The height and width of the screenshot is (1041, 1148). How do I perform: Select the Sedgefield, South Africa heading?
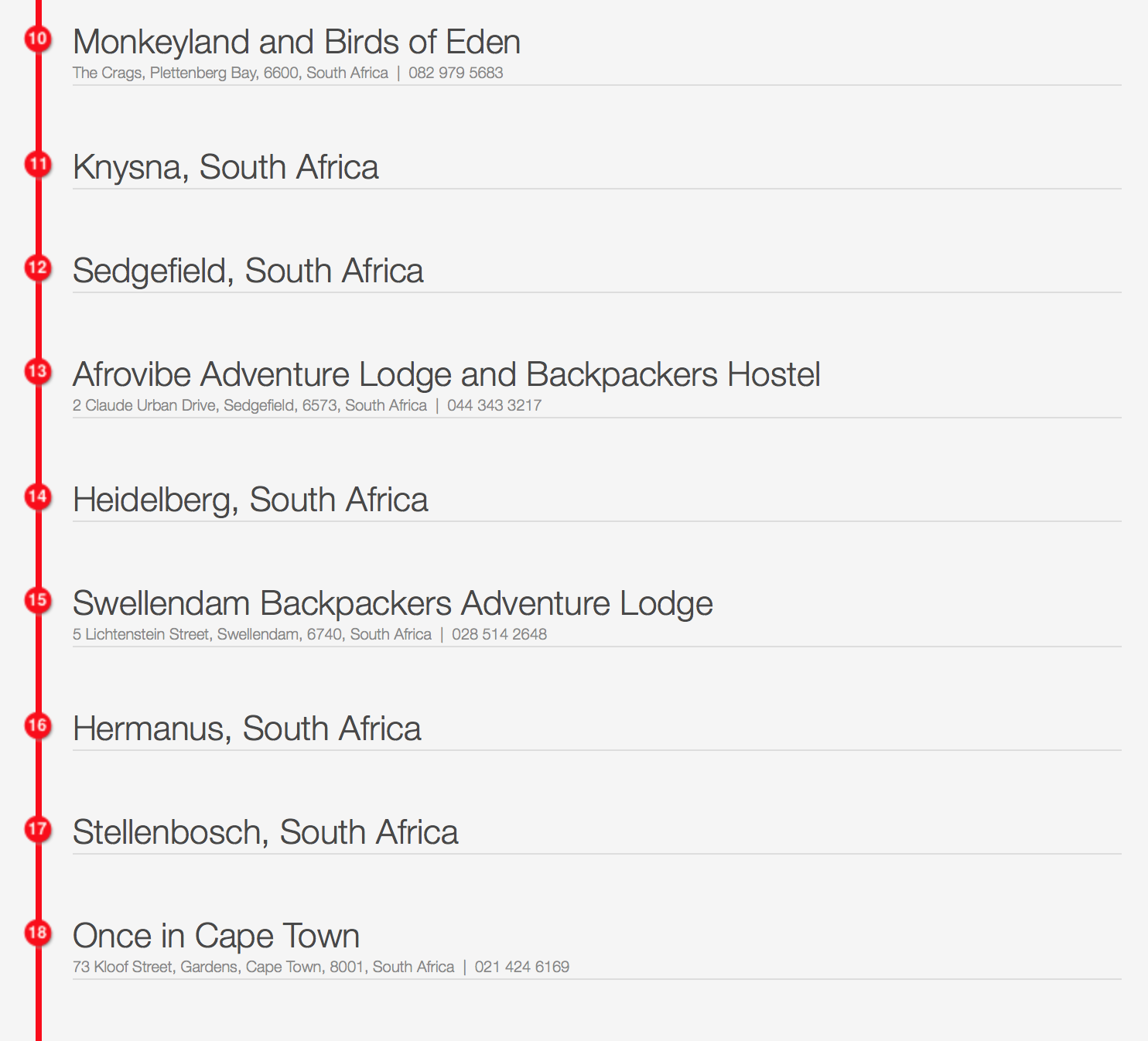tap(248, 271)
